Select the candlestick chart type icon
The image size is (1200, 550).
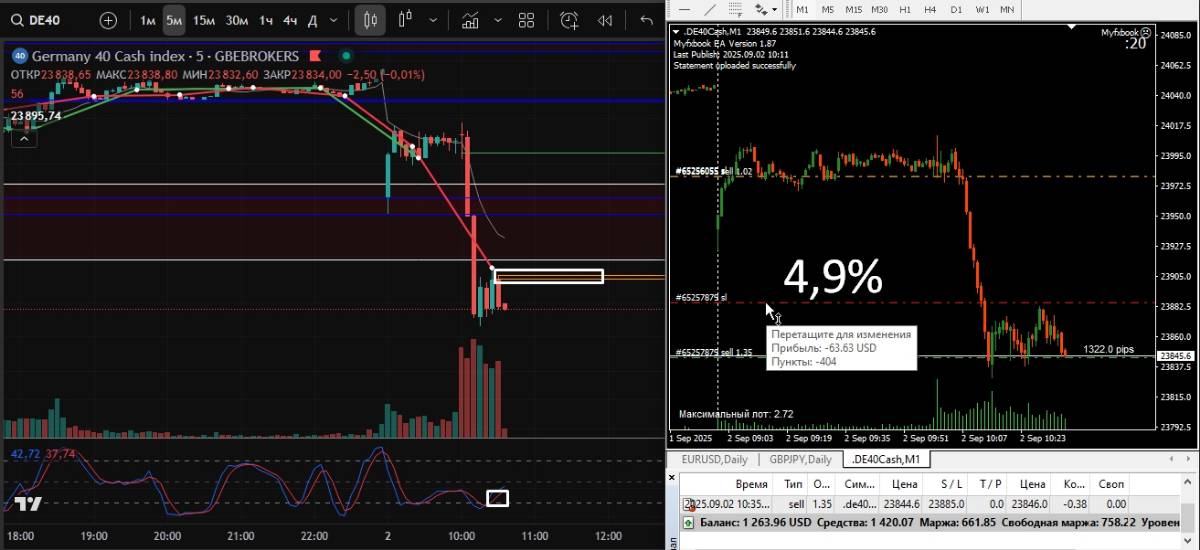pos(370,20)
